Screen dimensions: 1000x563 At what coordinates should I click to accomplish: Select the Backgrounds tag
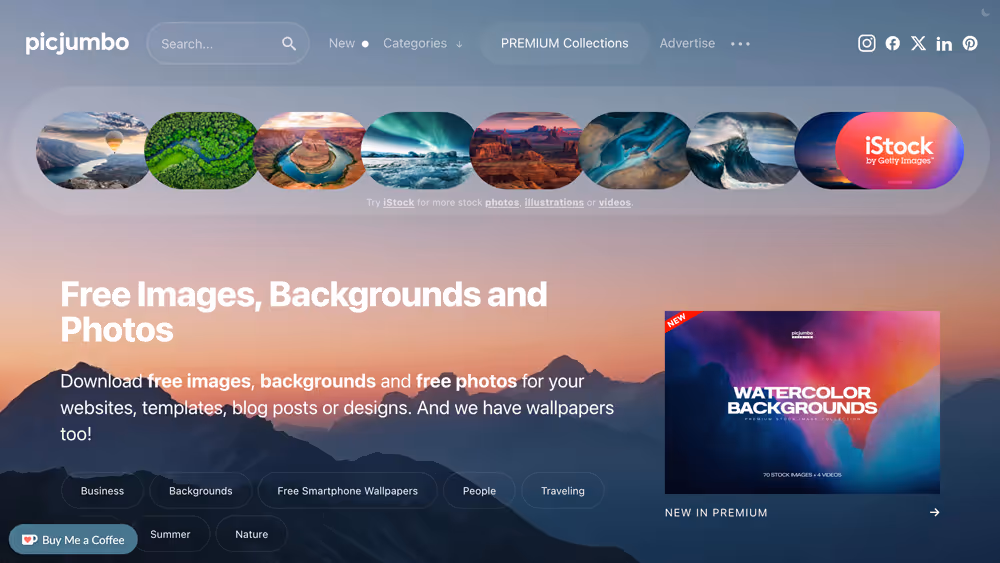pos(200,490)
